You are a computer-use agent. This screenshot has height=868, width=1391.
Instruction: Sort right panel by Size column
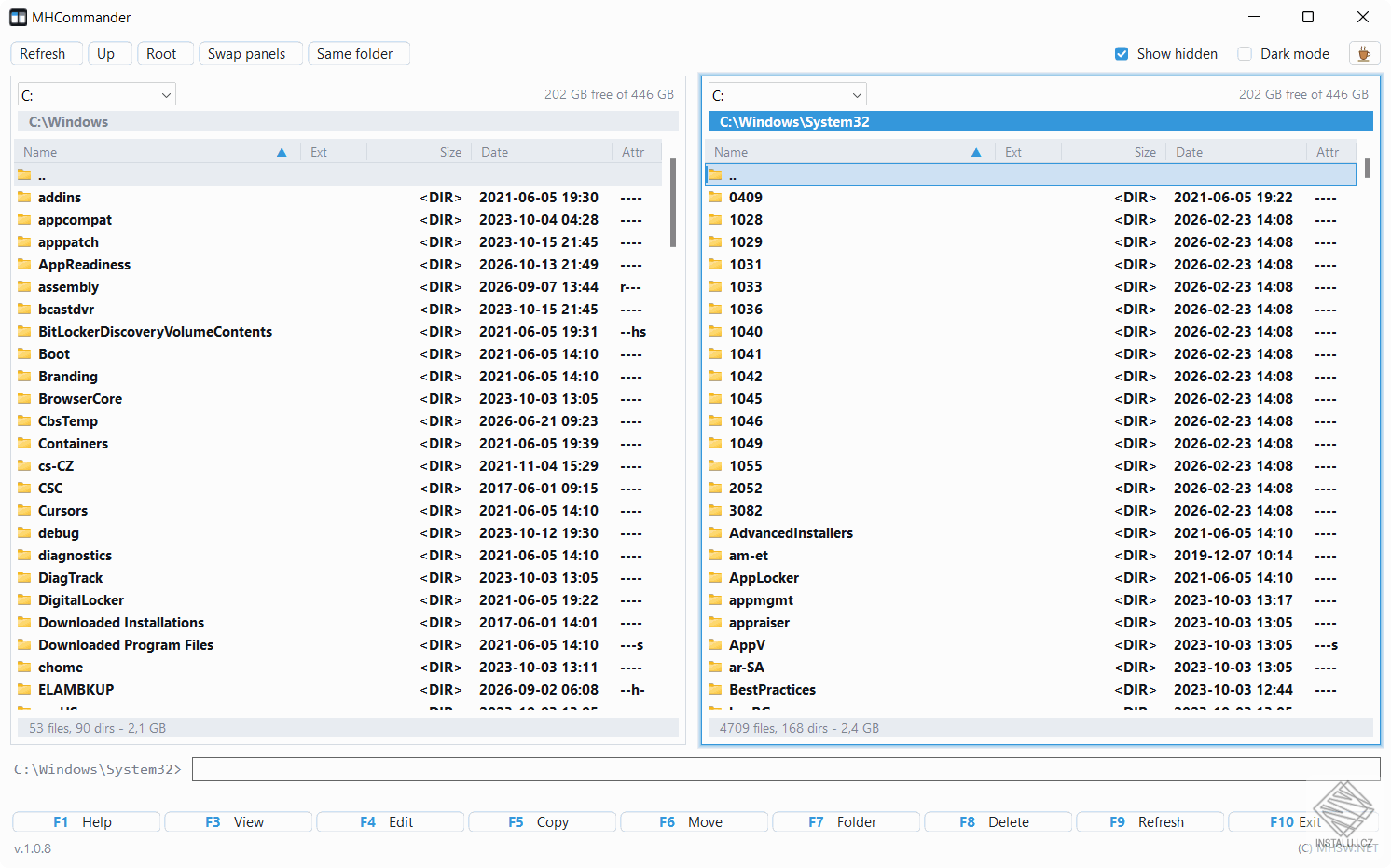click(x=1113, y=152)
